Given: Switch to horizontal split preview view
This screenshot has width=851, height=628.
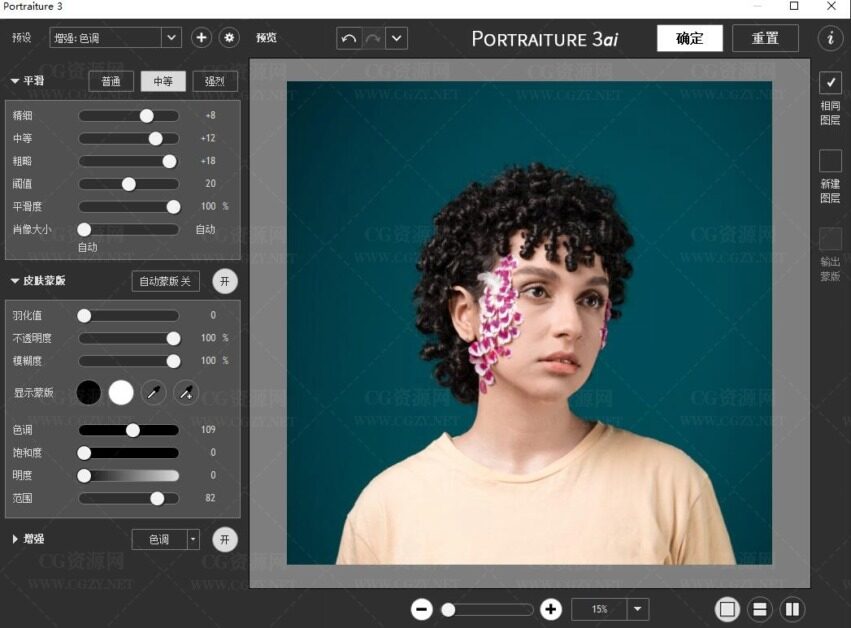Looking at the screenshot, I should [760, 609].
